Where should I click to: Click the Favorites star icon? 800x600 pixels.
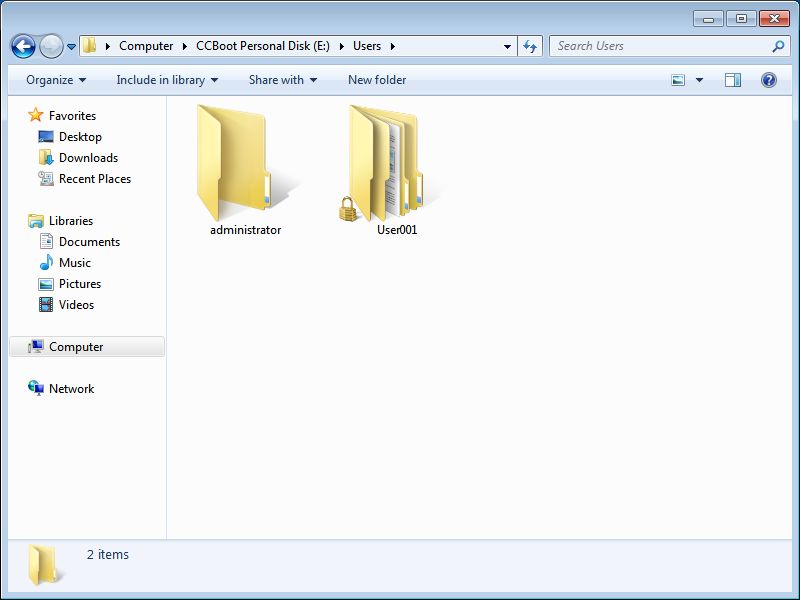click(x=36, y=115)
